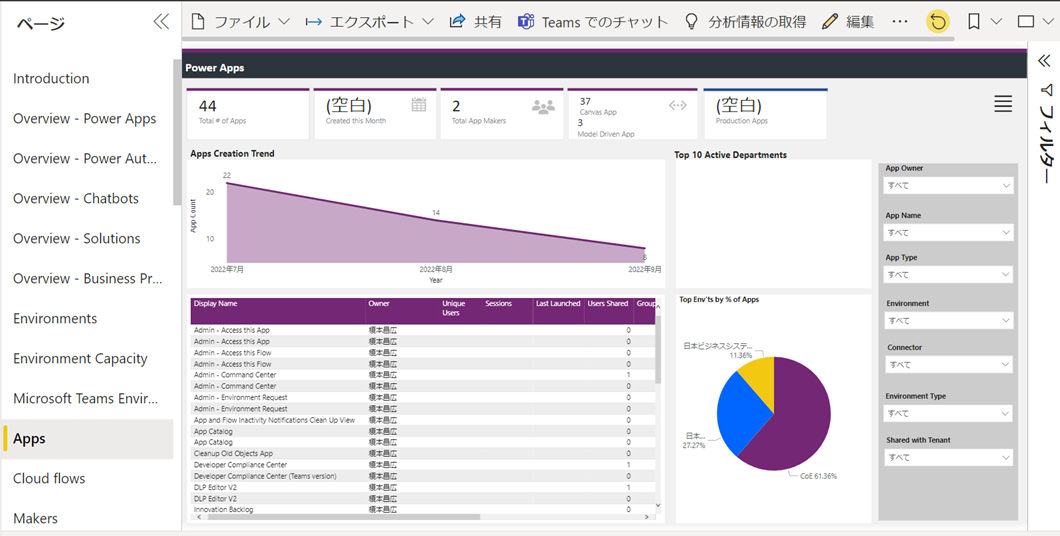This screenshot has height=536, width=1060.
Task: Open the Environment Type dropdown
Action: pos(948,413)
